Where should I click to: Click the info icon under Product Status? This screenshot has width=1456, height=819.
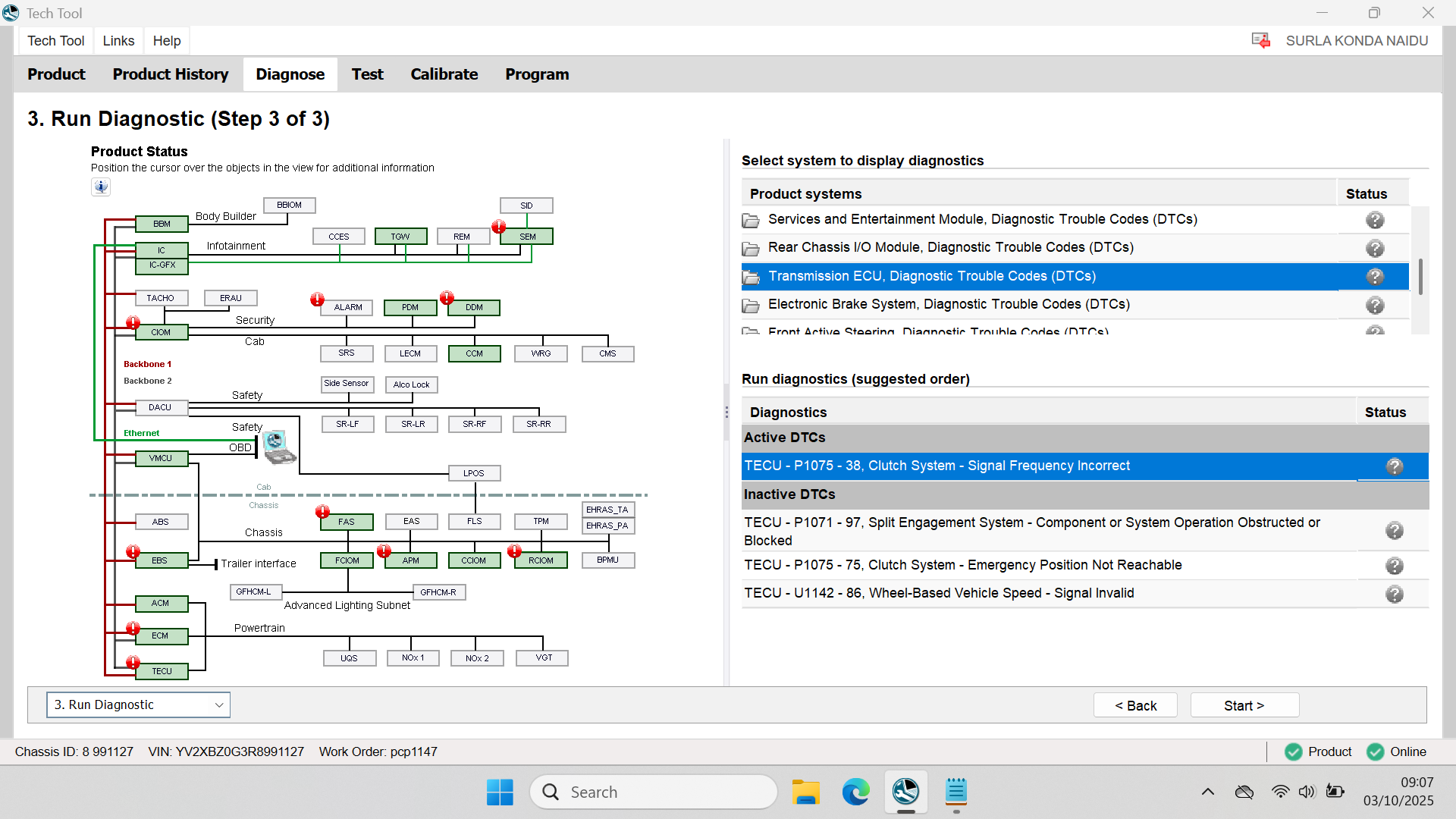(101, 187)
